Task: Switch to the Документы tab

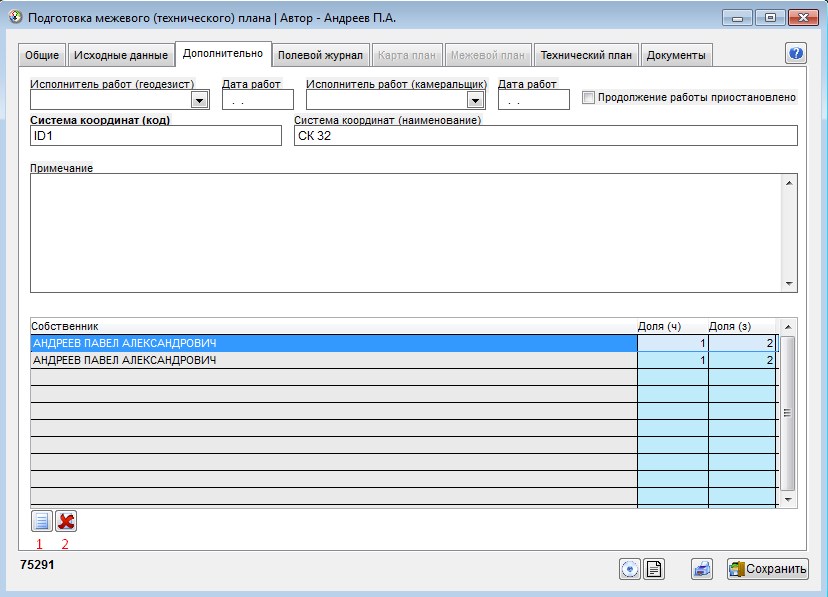Action: pos(676,55)
